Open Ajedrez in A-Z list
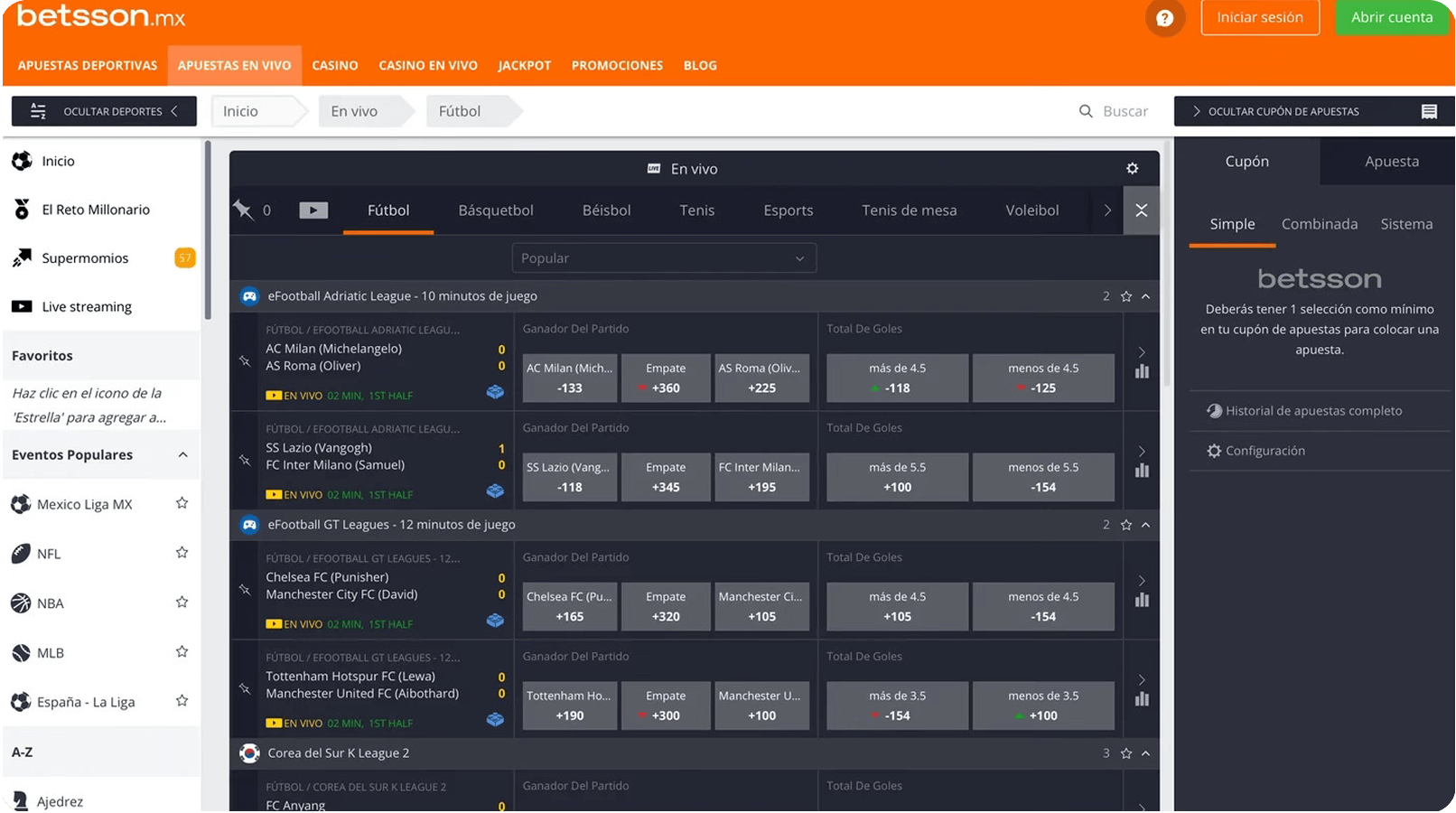 pyautogui.click(x=60, y=801)
